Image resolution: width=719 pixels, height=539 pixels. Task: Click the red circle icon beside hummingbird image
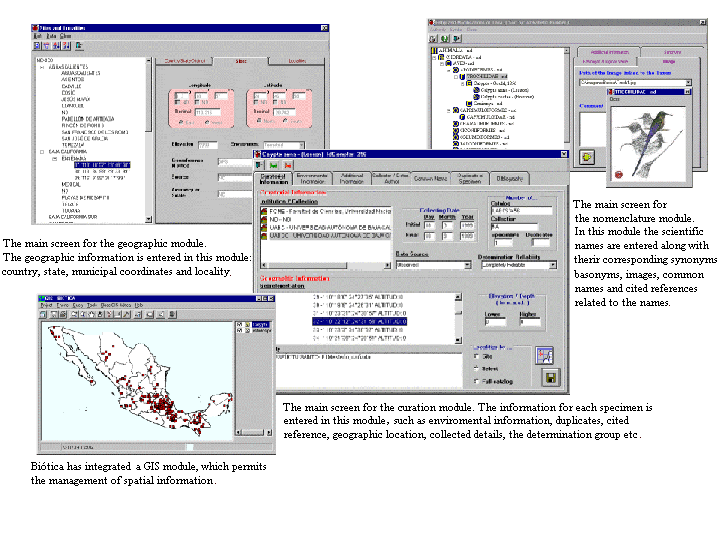(619, 174)
